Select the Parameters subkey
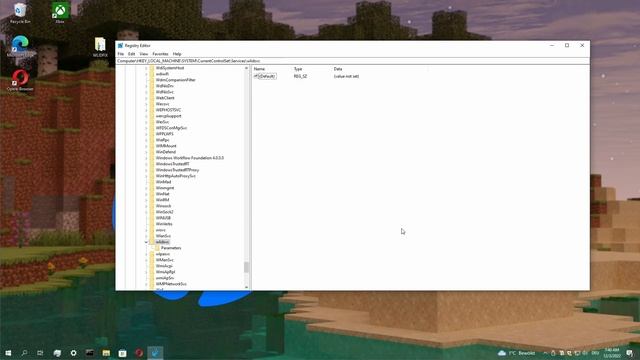The width and height of the screenshot is (640, 360). coord(171,248)
